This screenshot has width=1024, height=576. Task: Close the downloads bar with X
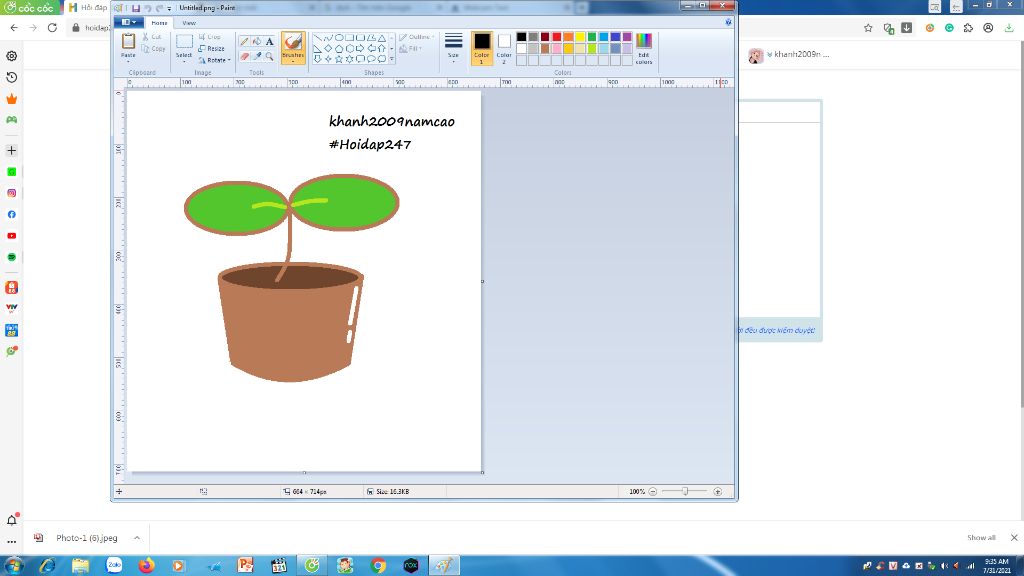point(1014,537)
